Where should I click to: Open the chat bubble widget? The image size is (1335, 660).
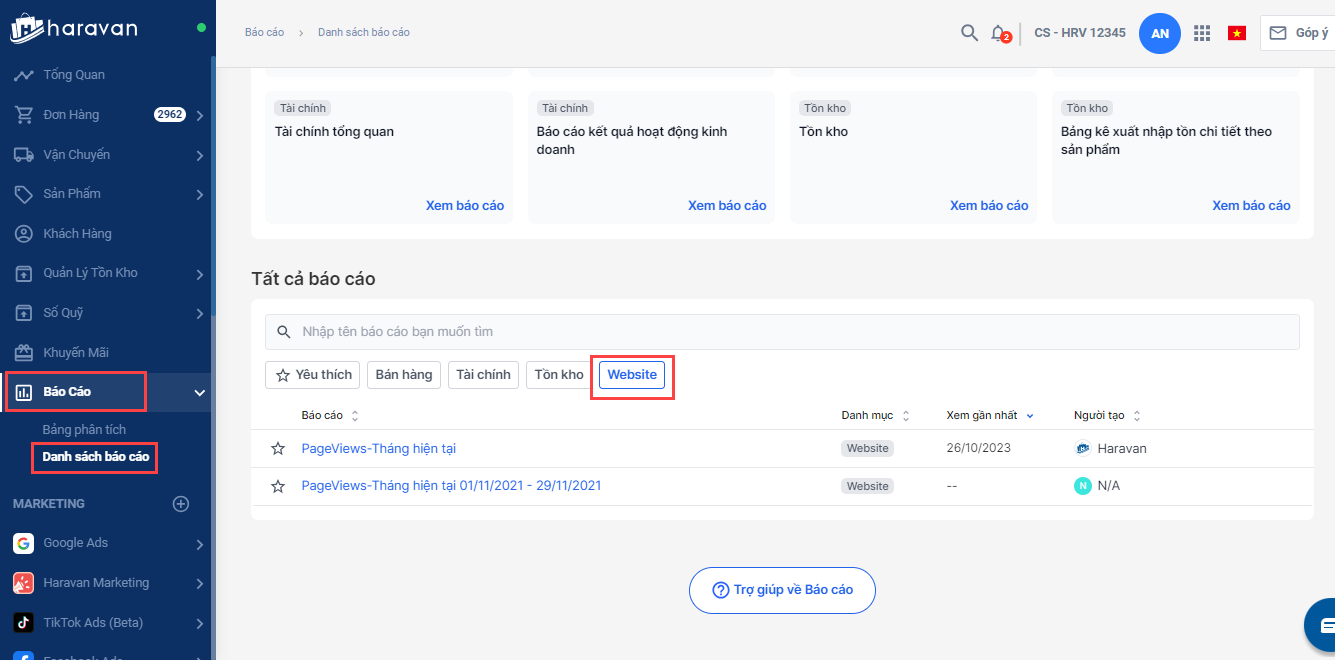1322,624
